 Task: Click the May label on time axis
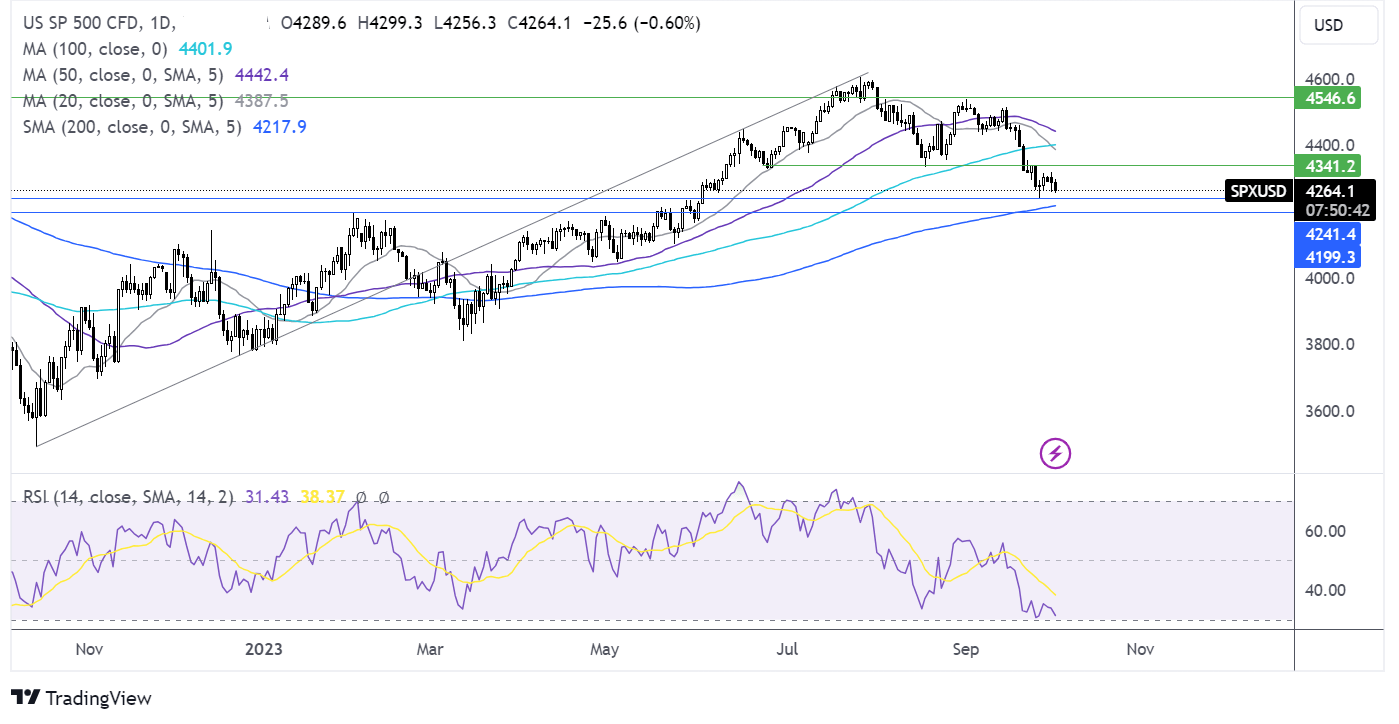pos(604,649)
